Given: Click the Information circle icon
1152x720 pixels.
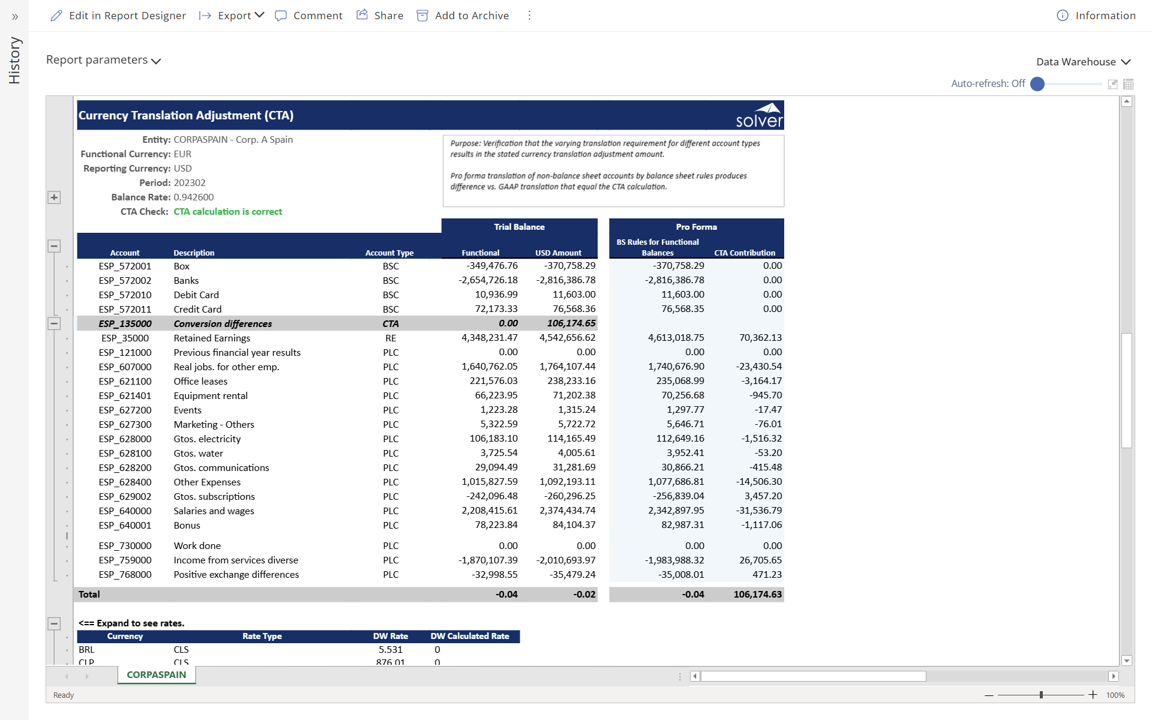Looking at the screenshot, I should 1062,15.
